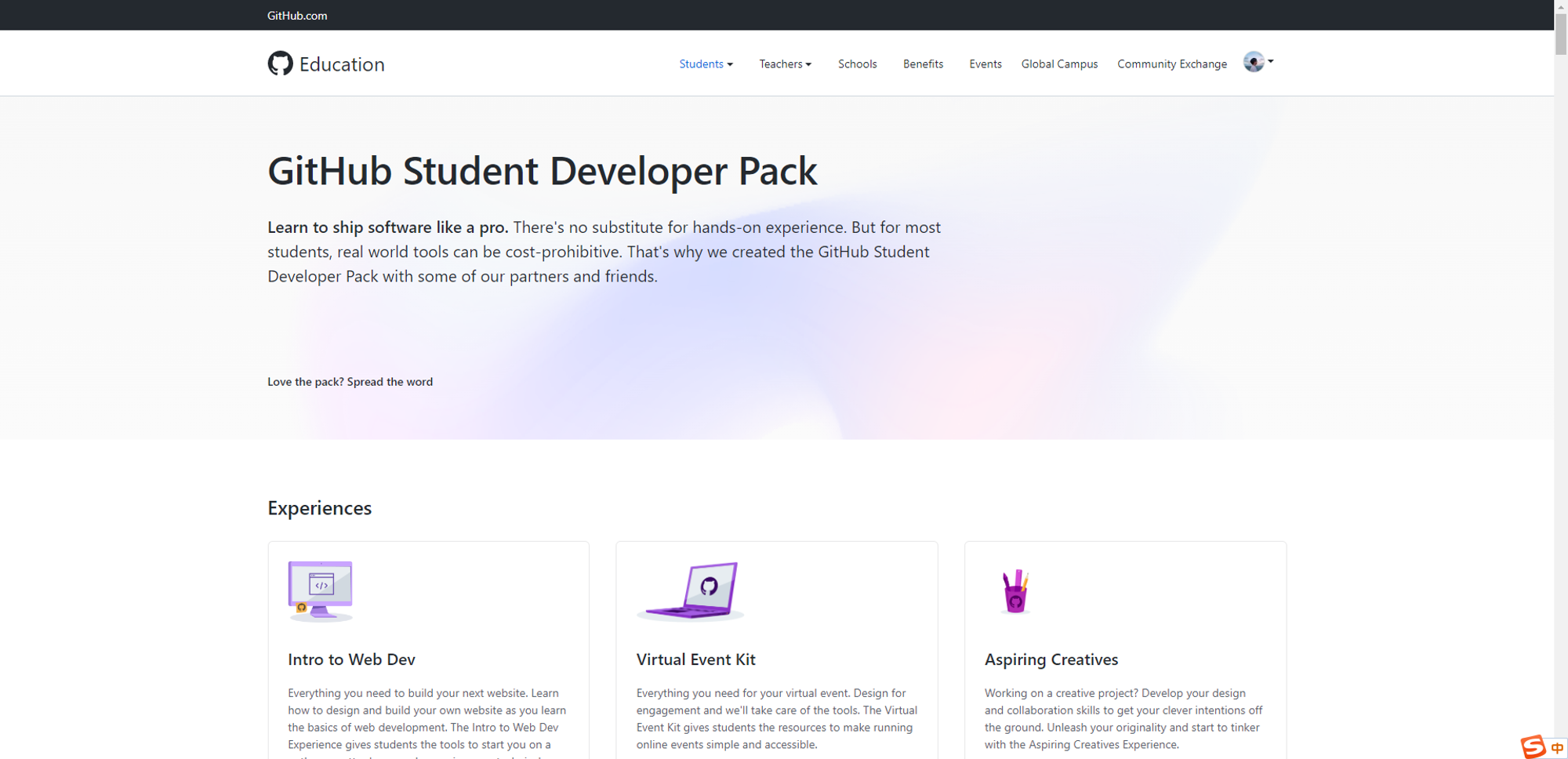Open the user profile avatar menu

[1253, 62]
